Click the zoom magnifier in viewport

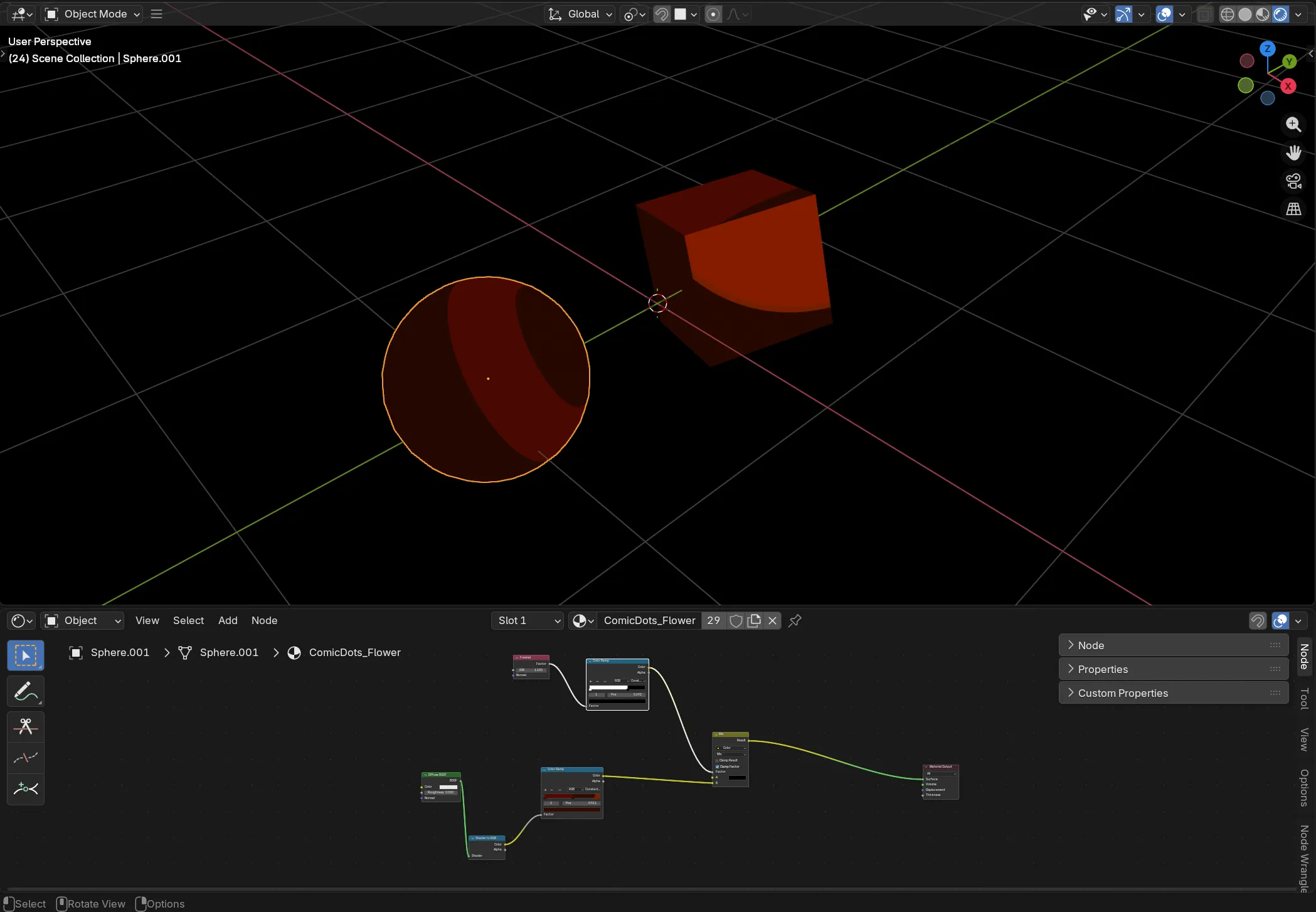click(x=1293, y=124)
